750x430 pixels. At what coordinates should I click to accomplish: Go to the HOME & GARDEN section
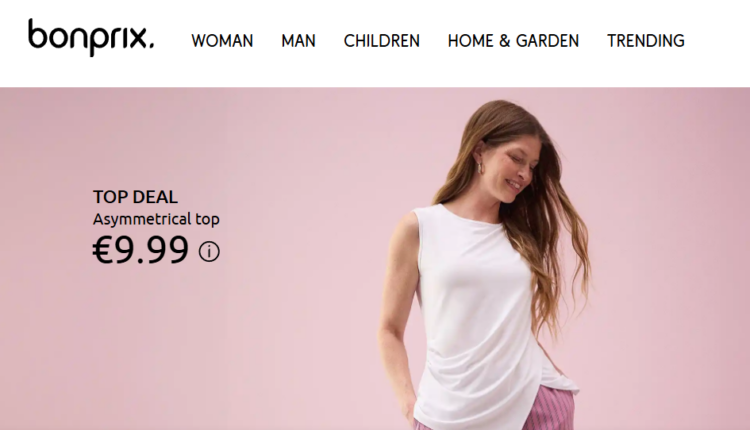(x=513, y=41)
